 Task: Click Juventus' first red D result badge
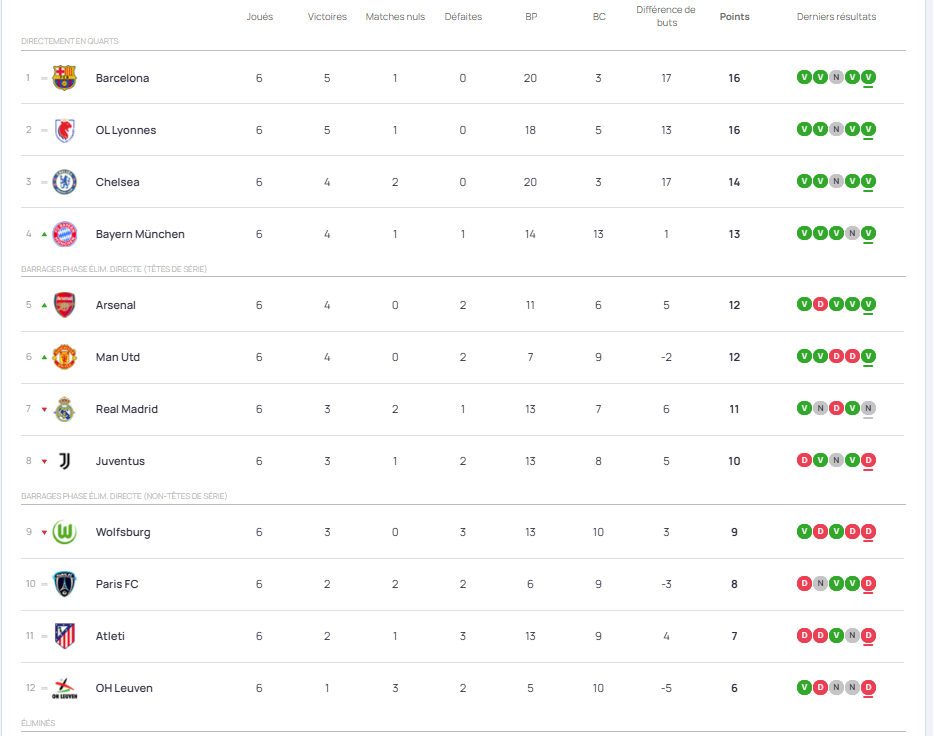[x=804, y=461]
